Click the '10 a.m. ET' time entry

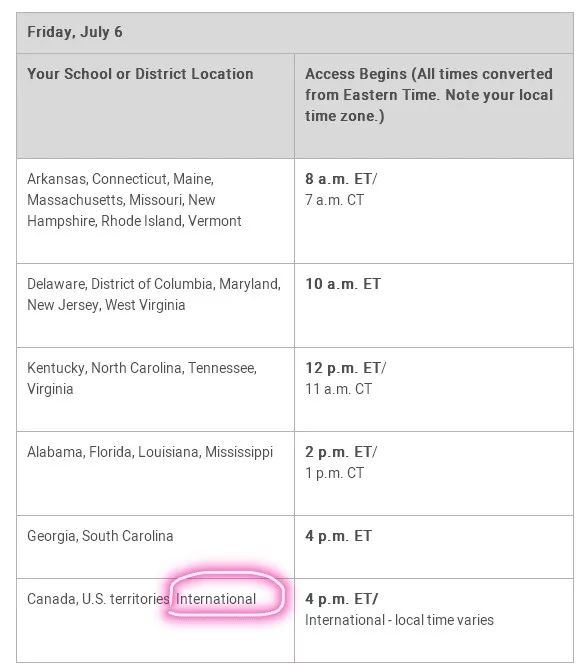click(x=343, y=284)
